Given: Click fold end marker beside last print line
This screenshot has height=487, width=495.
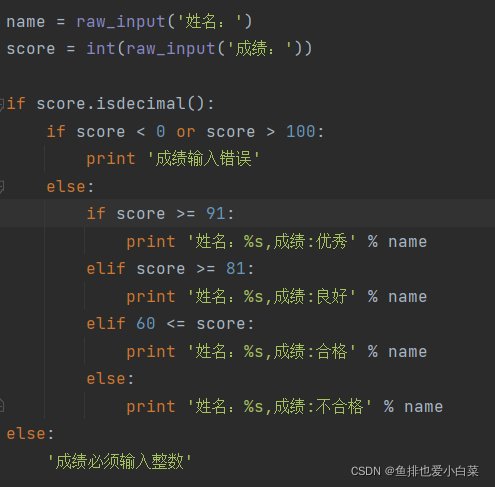Looking at the screenshot, I should (2, 406).
